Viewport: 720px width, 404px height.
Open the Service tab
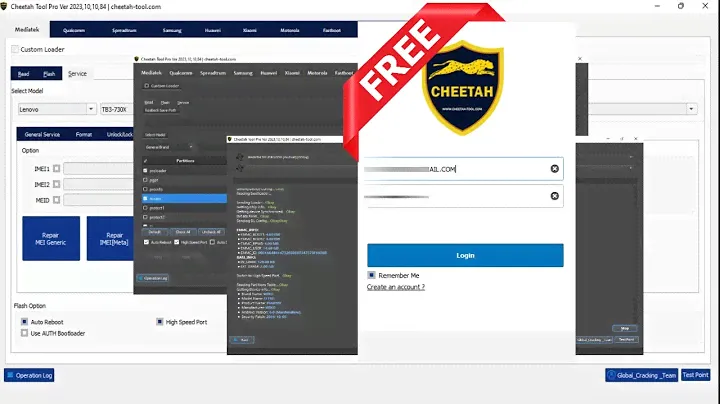(77, 74)
